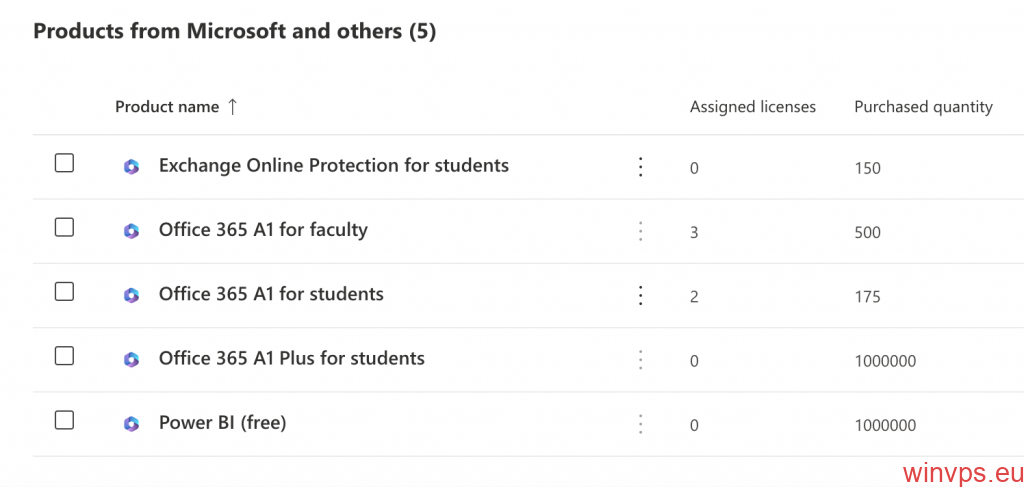This screenshot has width=1024, height=487.
Task: Click the Office 365 A1 for students icon
Action: click(131, 296)
